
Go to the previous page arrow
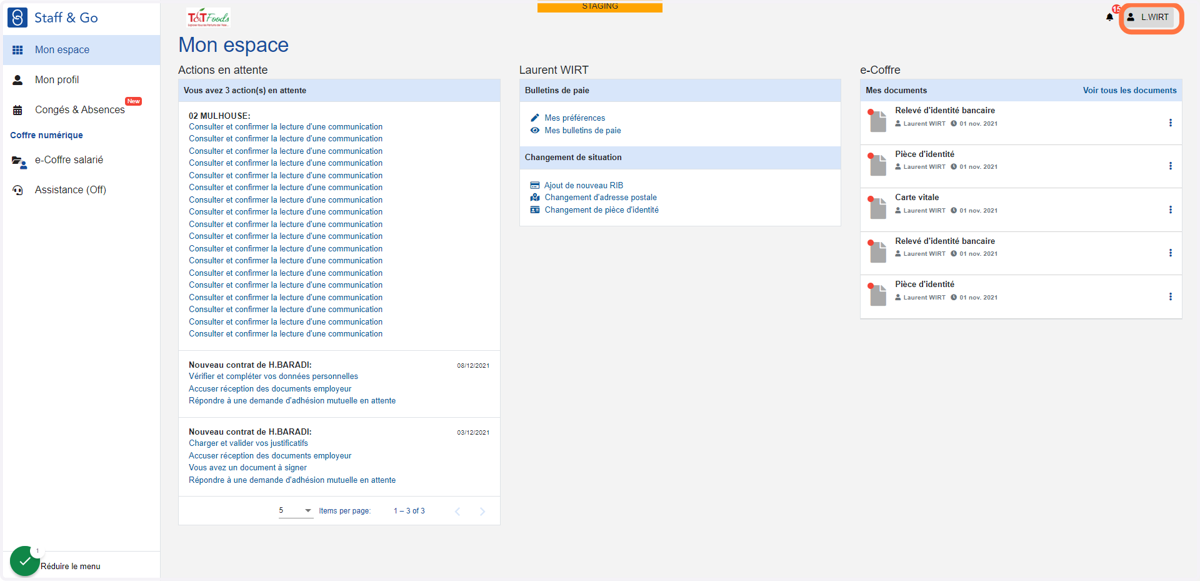(x=458, y=511)
